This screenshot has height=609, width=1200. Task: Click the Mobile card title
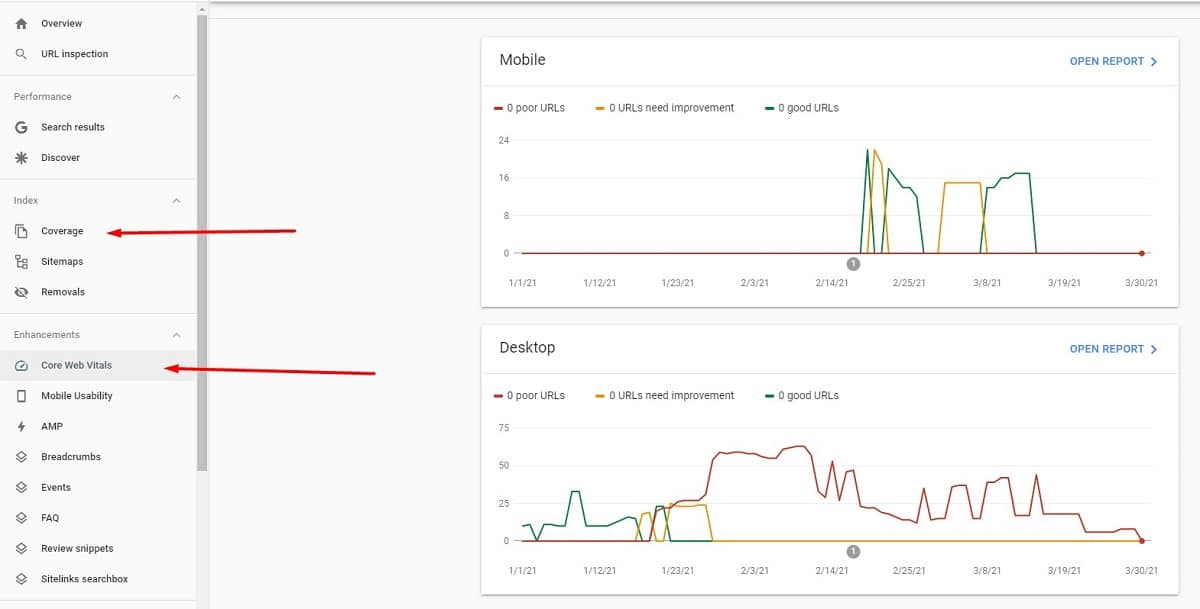[x=523, y=60]
